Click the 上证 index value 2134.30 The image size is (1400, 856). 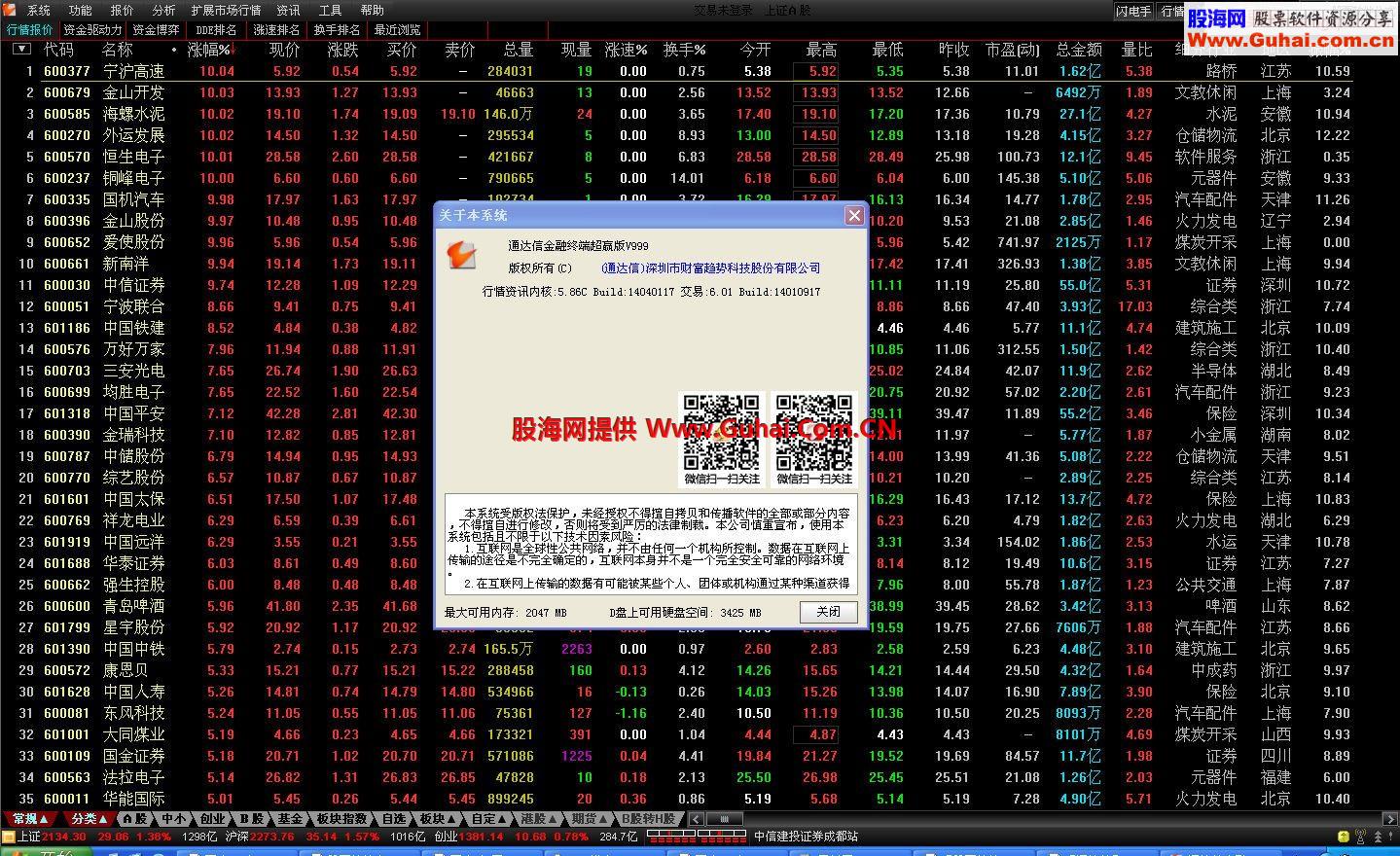click(64, 837)
